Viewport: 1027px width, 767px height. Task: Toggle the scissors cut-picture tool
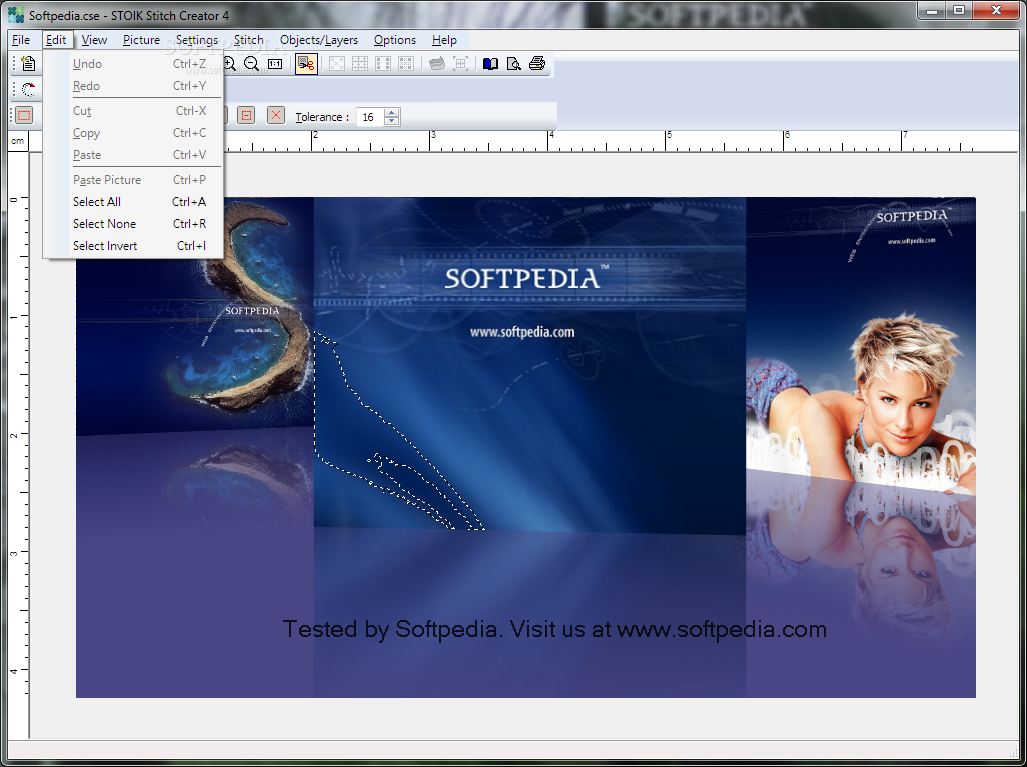[306, 64]
